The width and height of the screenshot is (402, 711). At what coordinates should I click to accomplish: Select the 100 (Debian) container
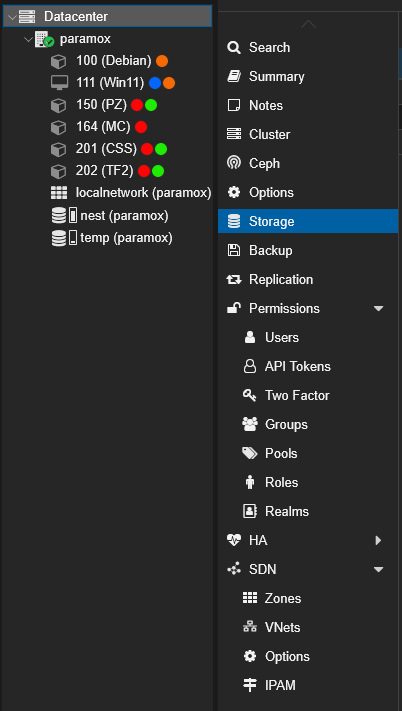[114, 61]
